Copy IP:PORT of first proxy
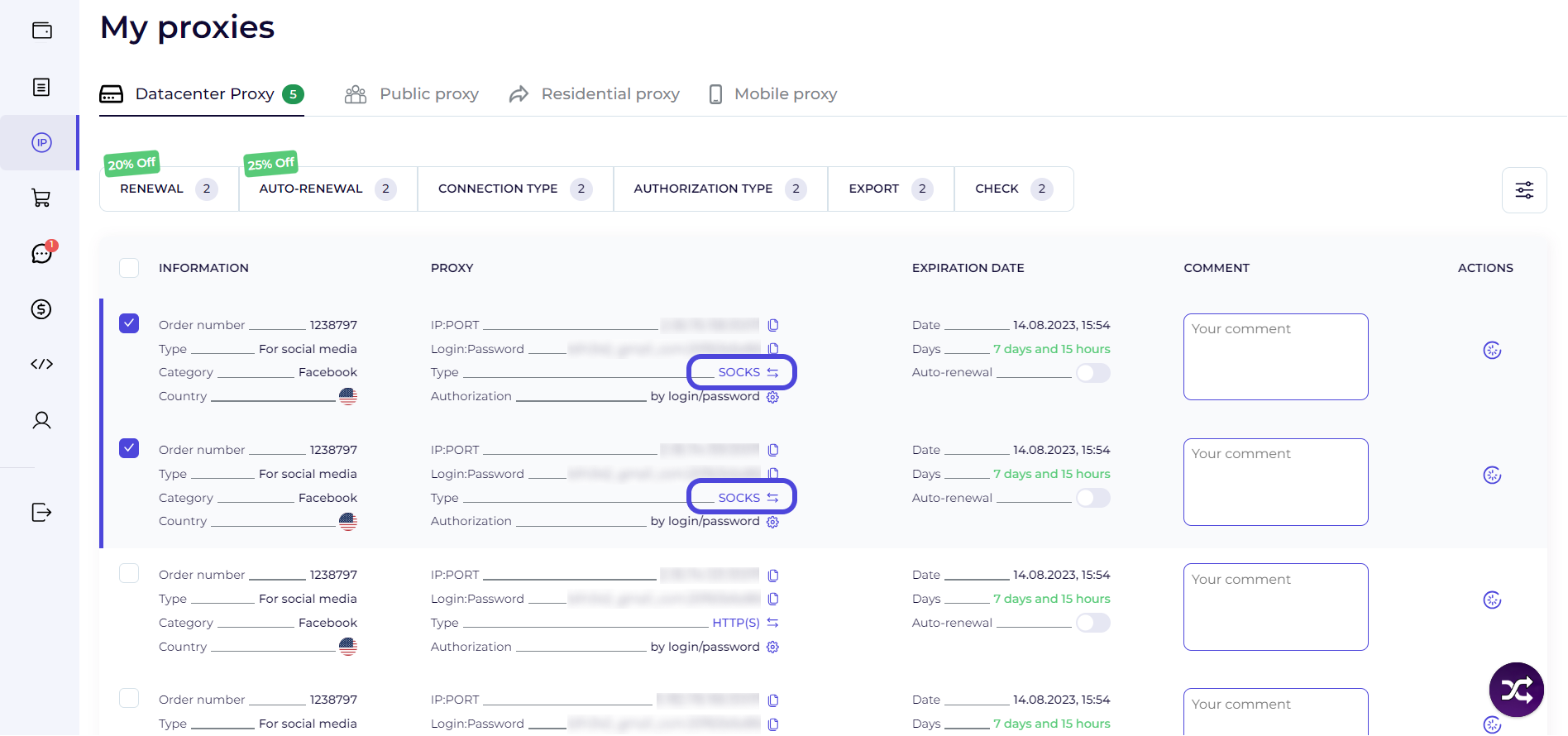Viewport: 1568px width, 736px height. tap(773, 325)
